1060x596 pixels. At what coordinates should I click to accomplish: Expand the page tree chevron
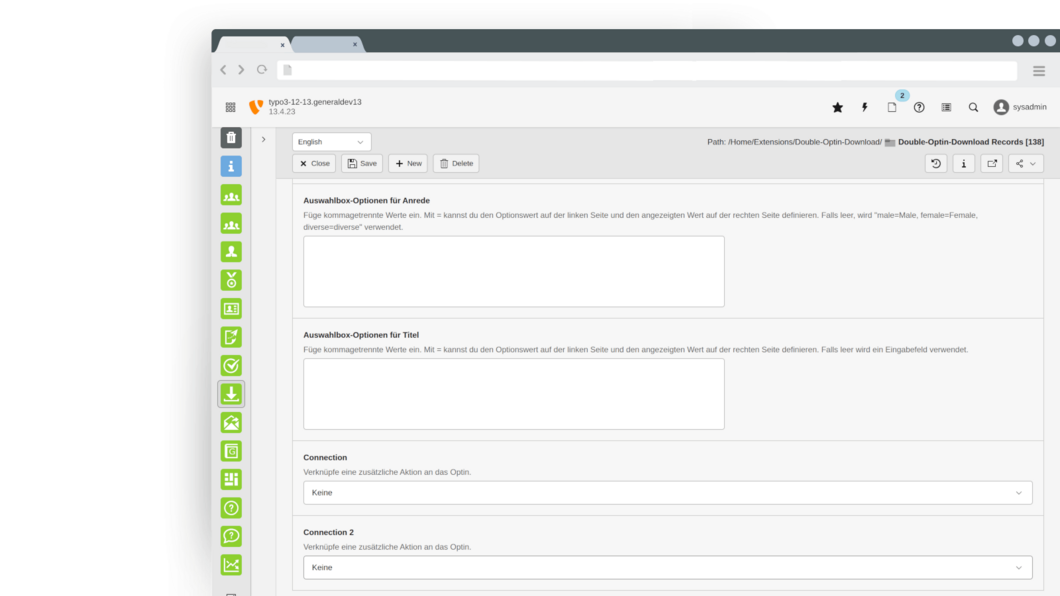263,140
